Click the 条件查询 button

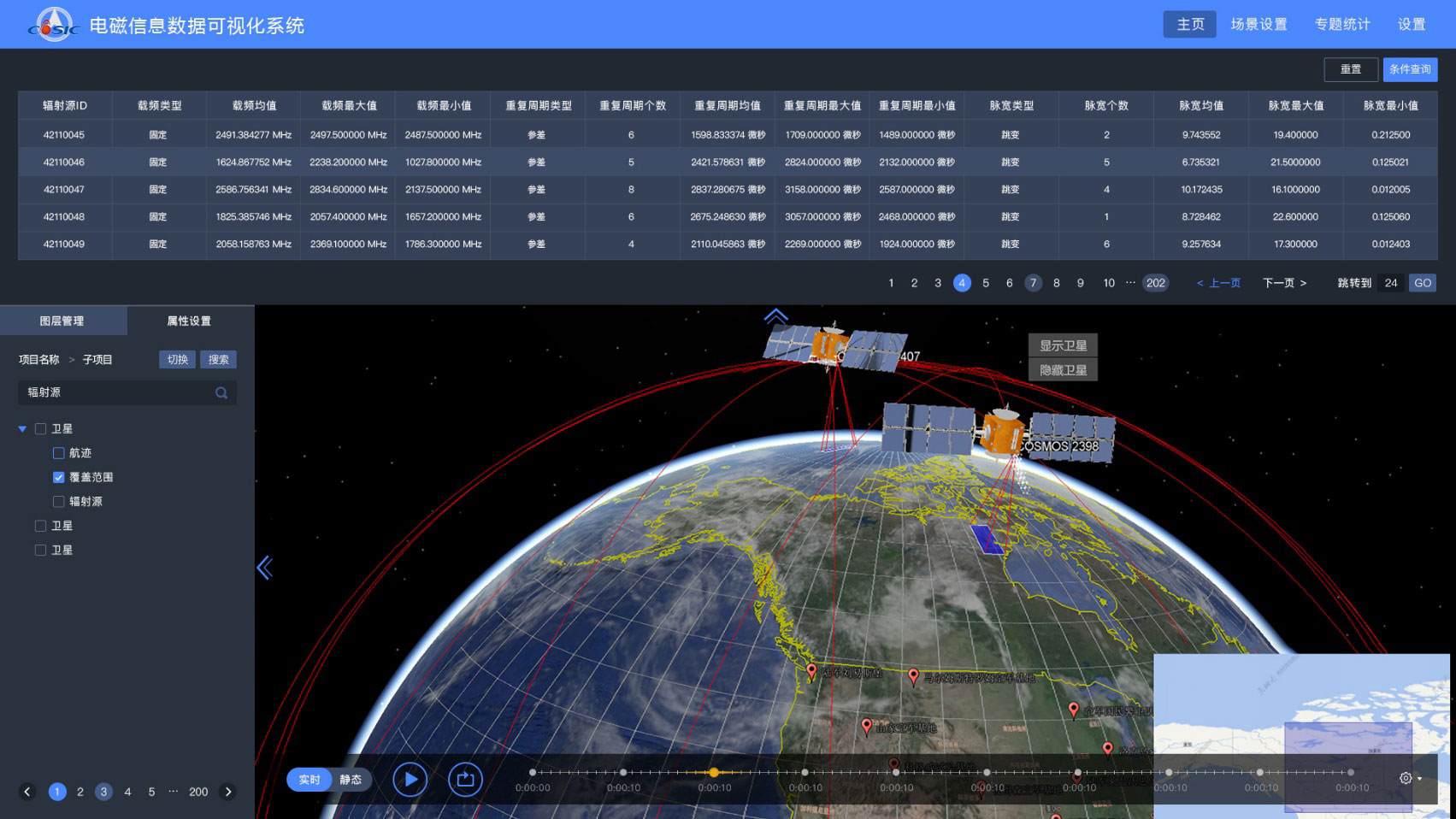(x=1410, y=69)
